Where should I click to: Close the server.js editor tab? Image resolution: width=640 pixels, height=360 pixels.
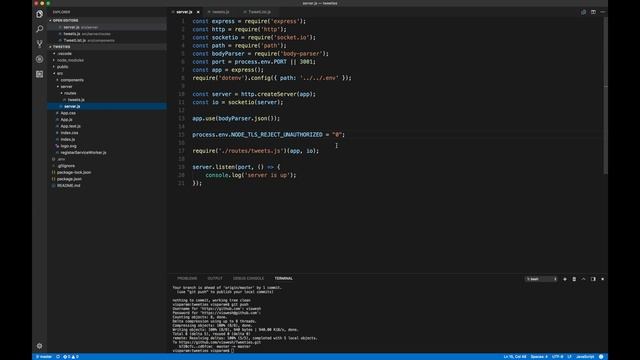pyautogui.click(x=198, y=12)
